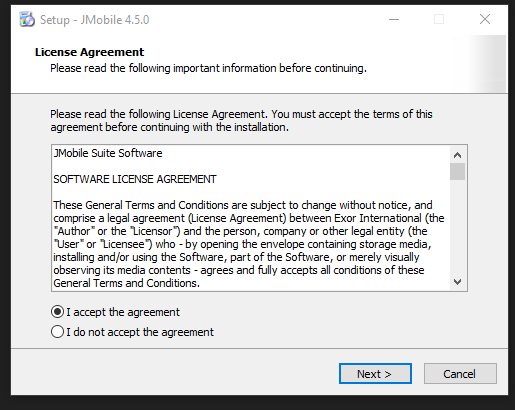Image resolution: width=515 pixels, height=410 pixels.
Task: Click the 'JMobile Suite Software' first line
Action: click(108, 153)
